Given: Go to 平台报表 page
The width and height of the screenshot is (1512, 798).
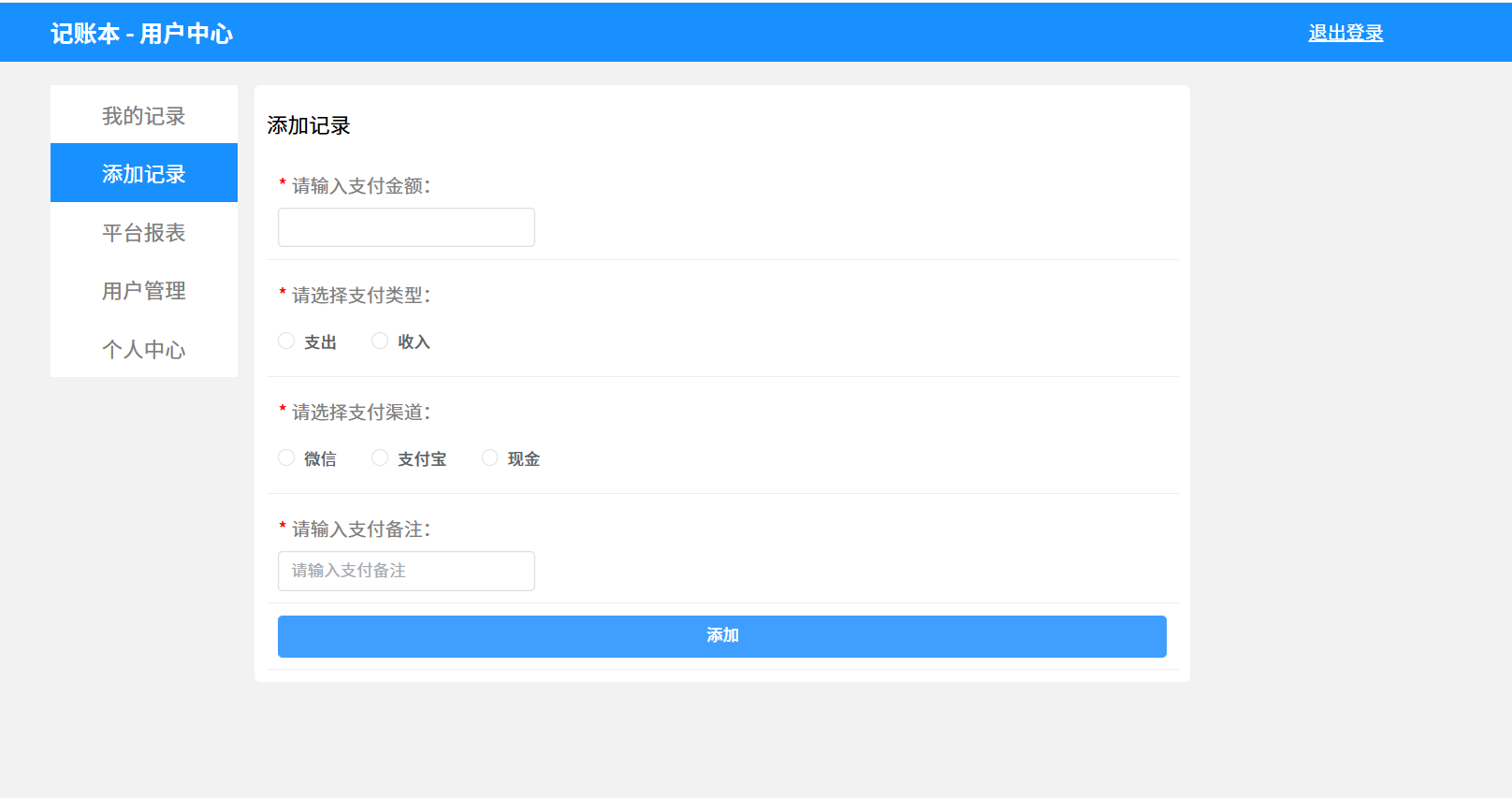Looking at the screenshot, I should coord(143,233).
